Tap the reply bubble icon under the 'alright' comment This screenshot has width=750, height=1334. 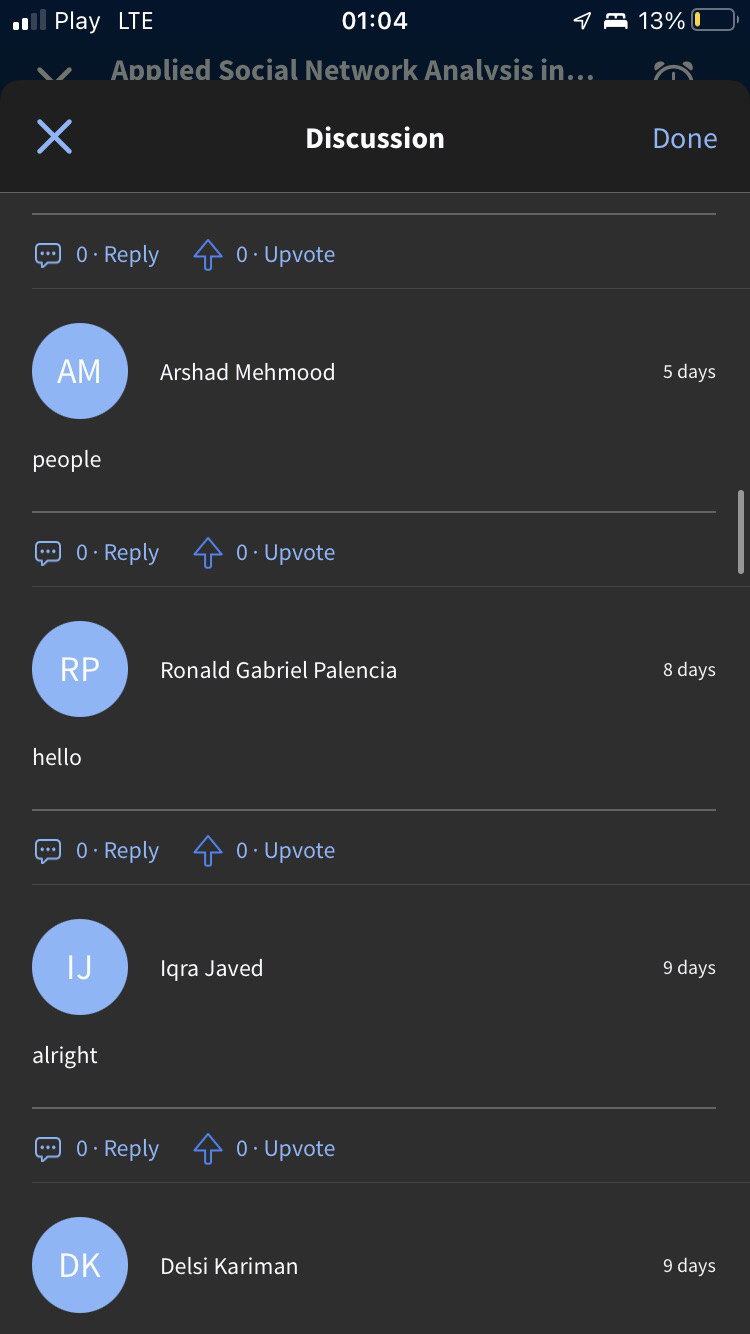click(x=48, y=1149)
